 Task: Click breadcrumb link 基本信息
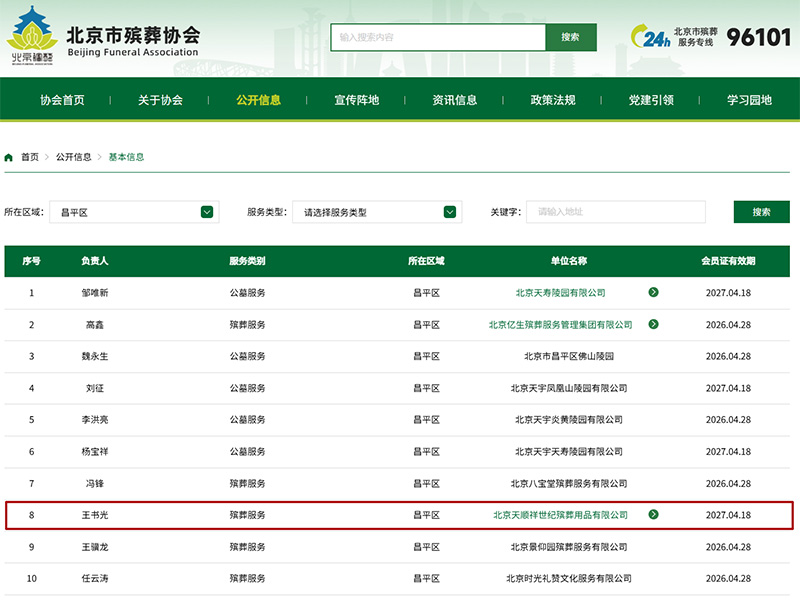127,157
